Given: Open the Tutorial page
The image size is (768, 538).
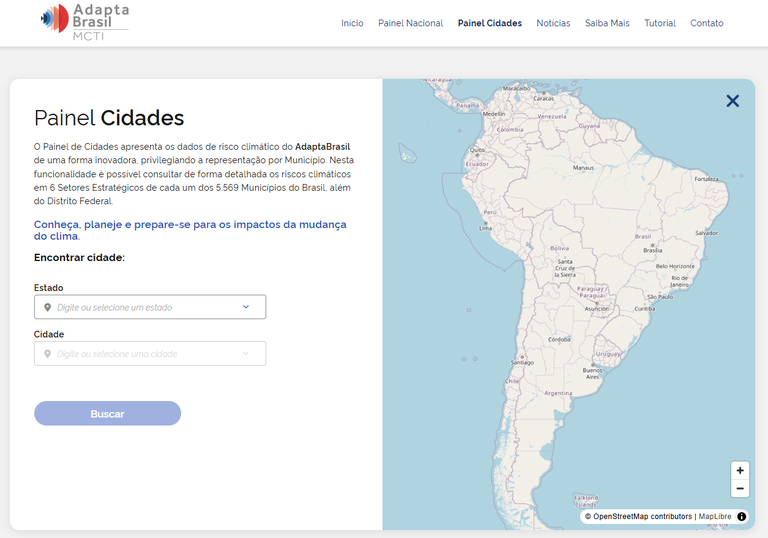Looking at the screenshot, I should point(660,23).
